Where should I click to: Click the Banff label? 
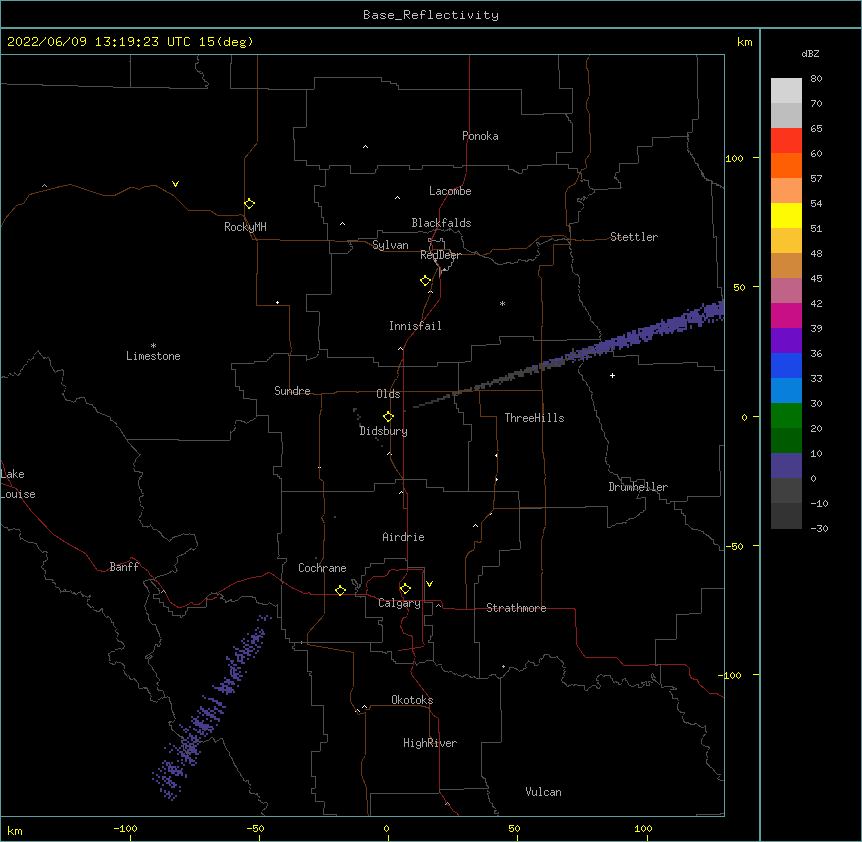coord(124,567)
